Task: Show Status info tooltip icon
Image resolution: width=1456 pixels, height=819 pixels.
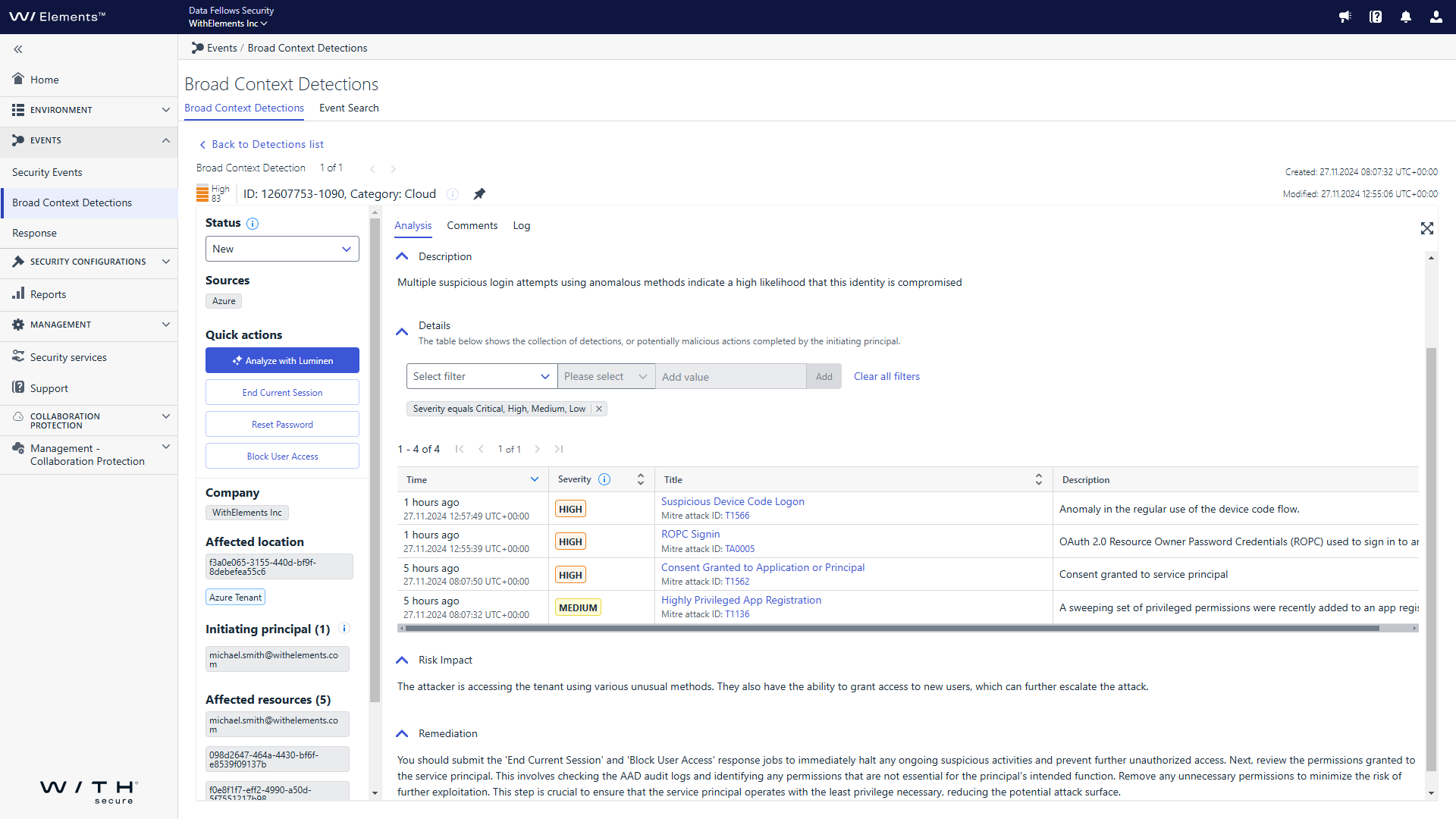Action: point(253,224)
